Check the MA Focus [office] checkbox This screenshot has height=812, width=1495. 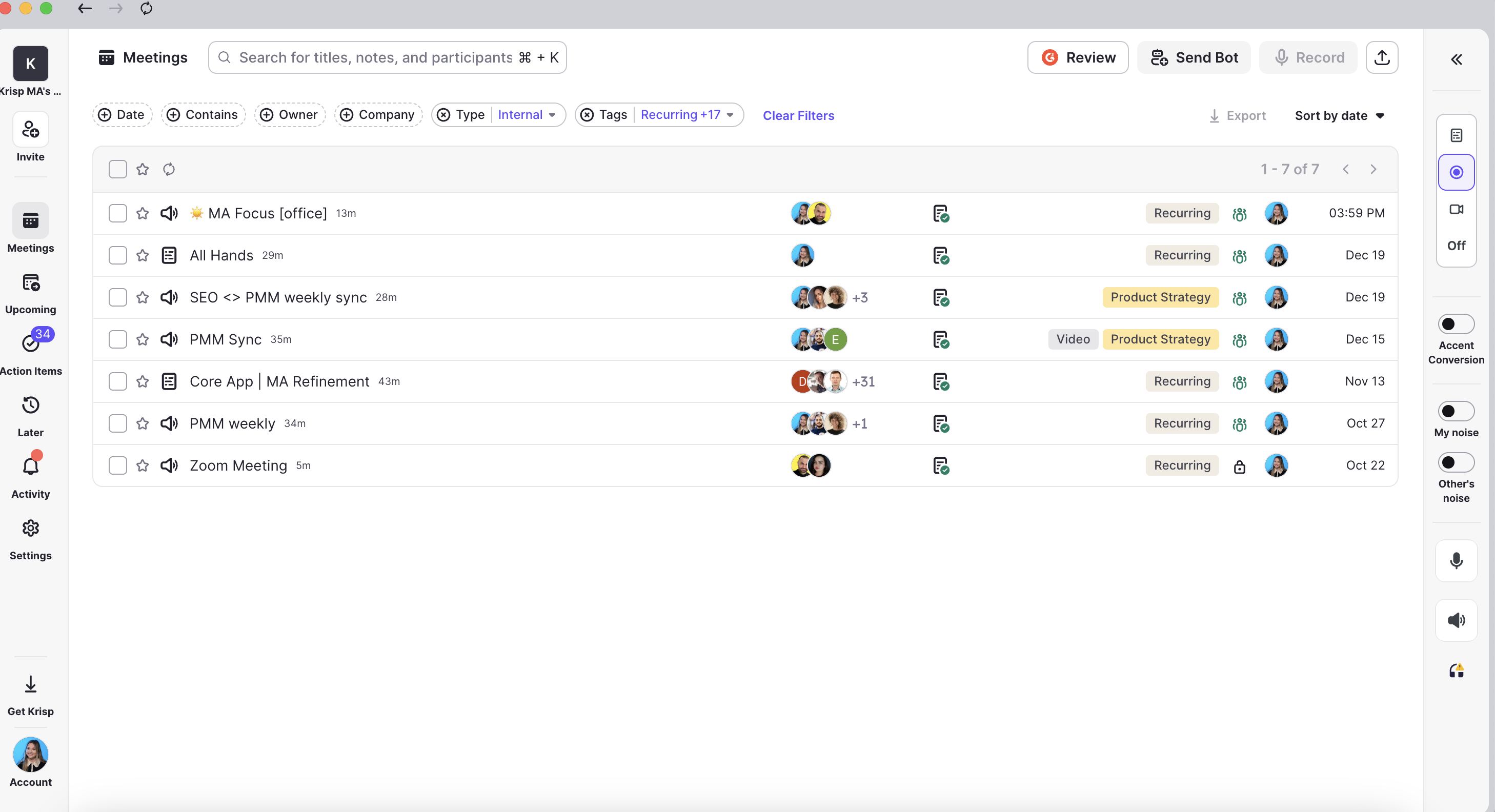click(x=118, y=213)
